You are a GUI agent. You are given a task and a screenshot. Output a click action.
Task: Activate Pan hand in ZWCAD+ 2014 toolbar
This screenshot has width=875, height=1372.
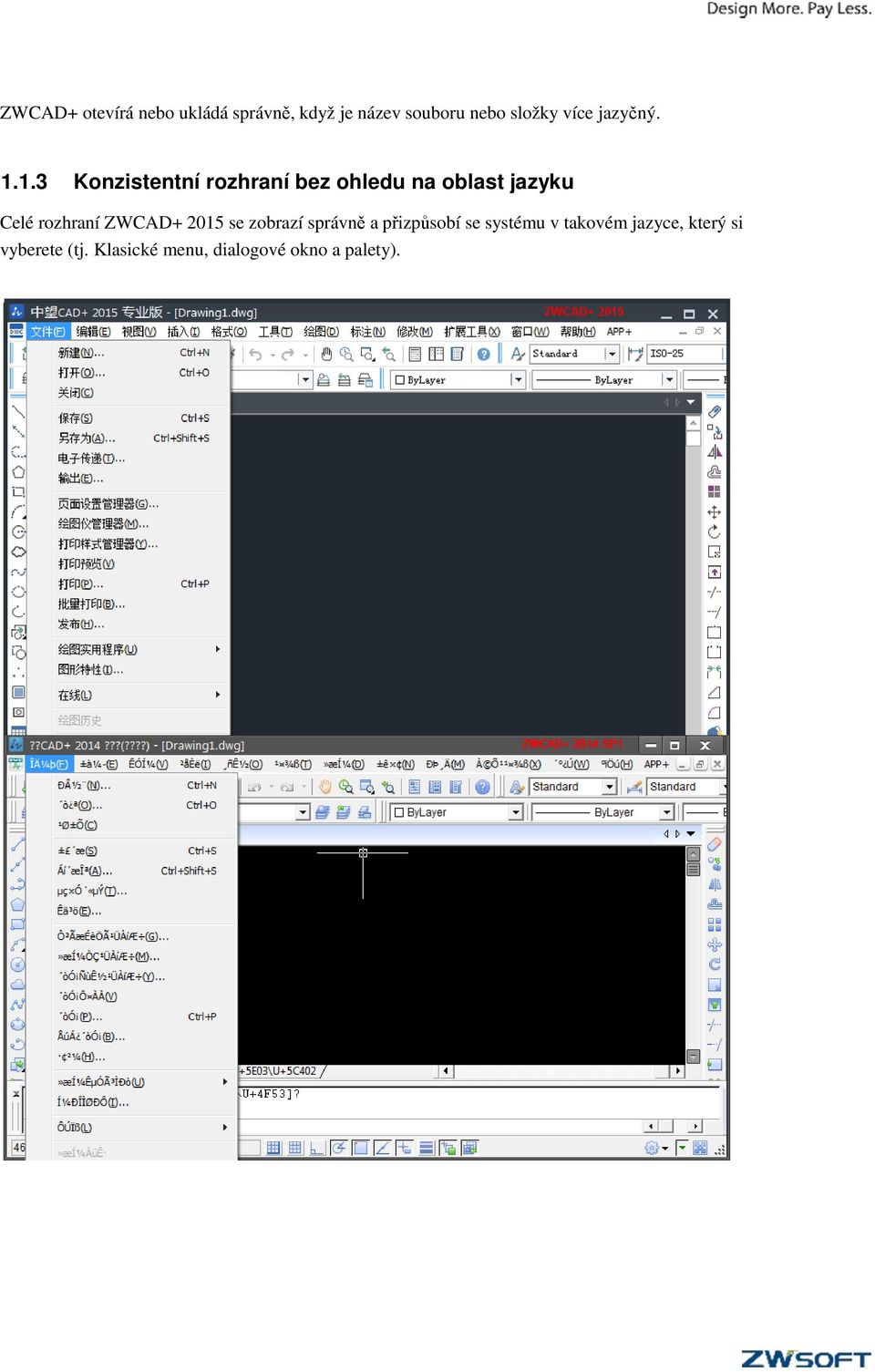click(325, 787)
